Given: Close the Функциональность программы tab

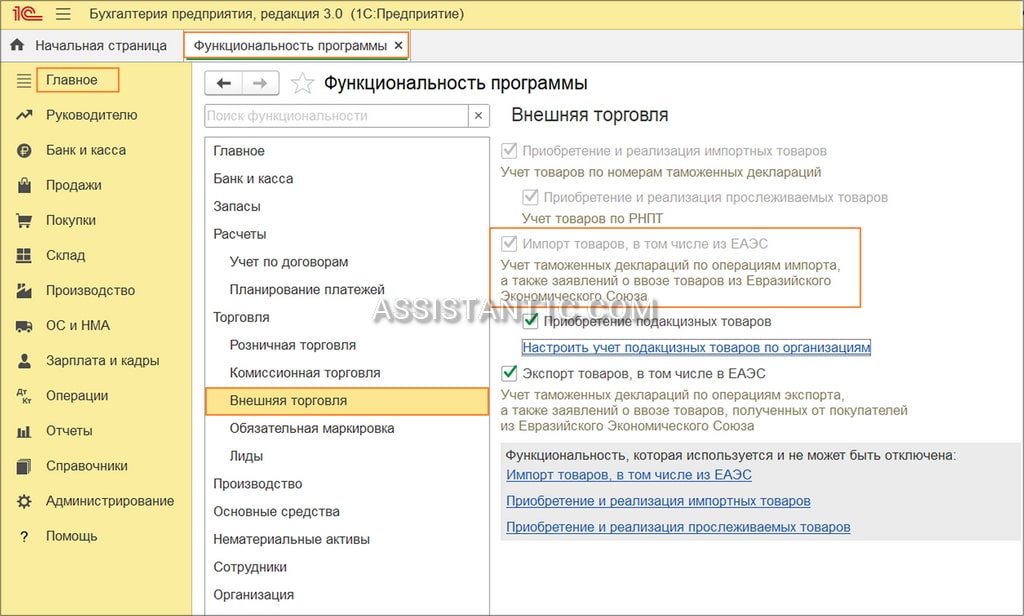Looking at the screenshot, I should click(x=398, y=46).
